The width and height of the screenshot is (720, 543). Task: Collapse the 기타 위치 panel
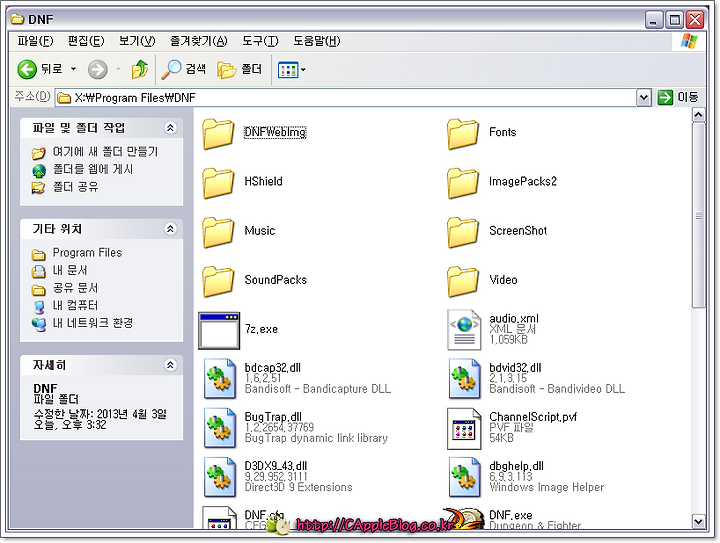pos(170,229)
